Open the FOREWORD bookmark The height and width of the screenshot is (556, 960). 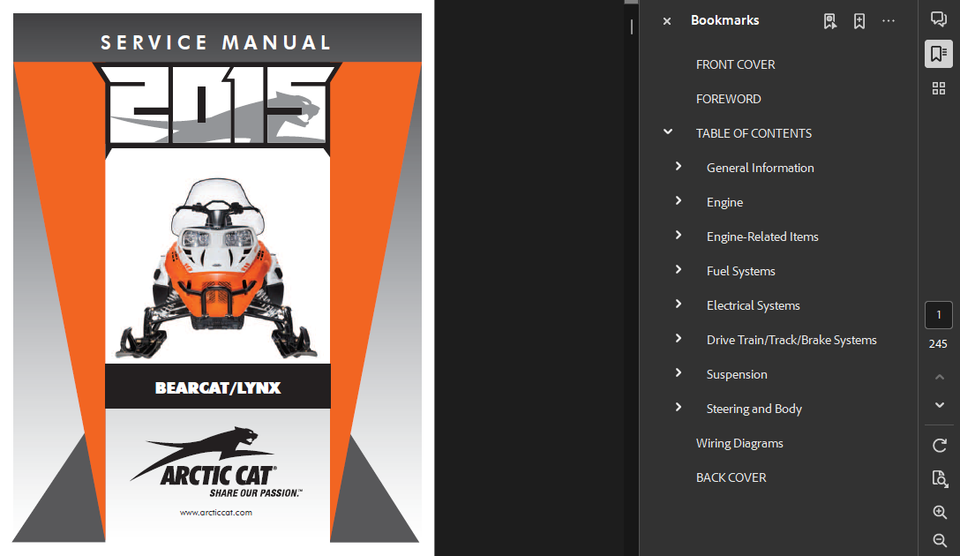coord(729,99)
